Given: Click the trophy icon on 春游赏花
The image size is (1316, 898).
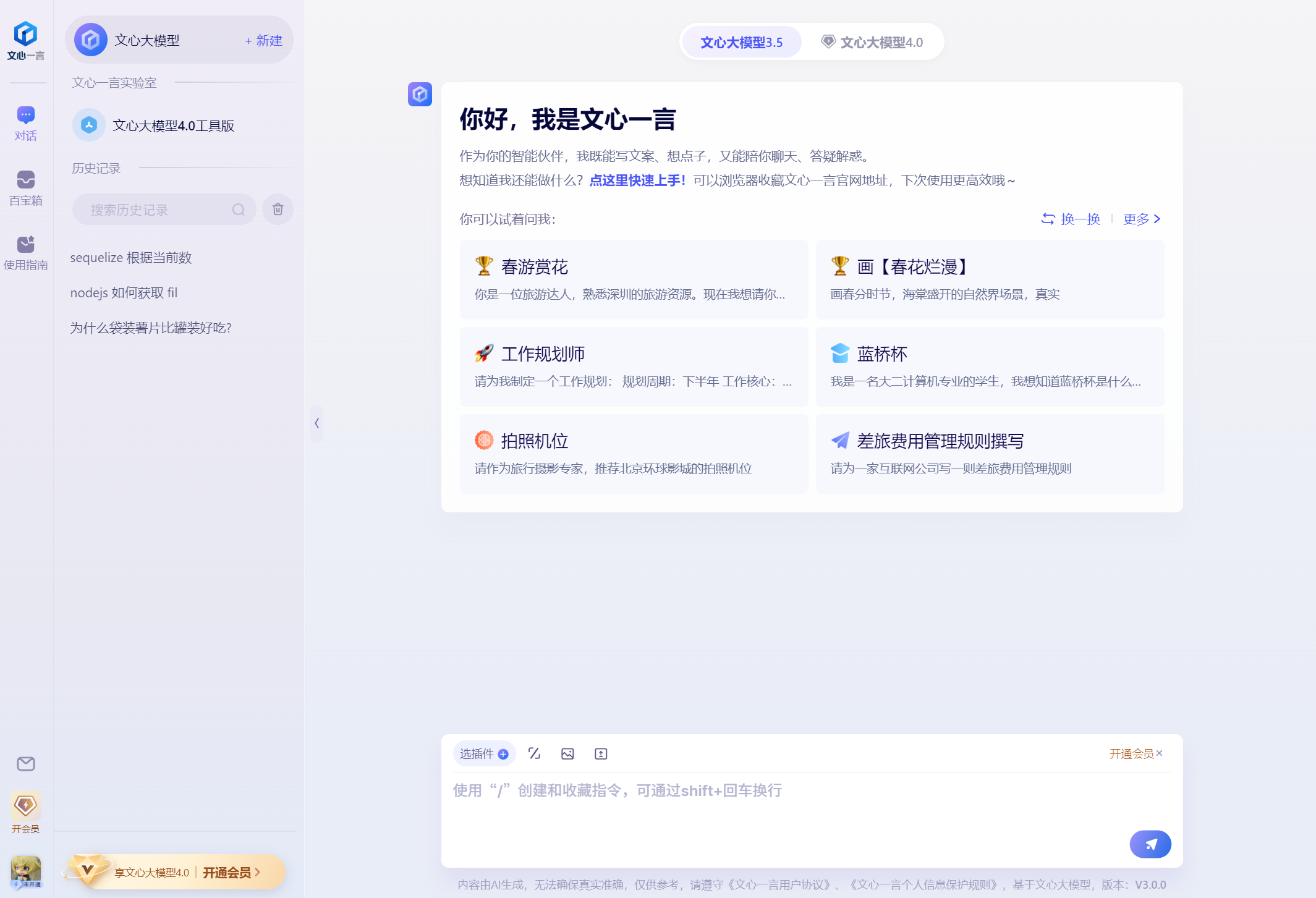Looking at the screenshot, I should pyautogui.click(x=484, y=266).
